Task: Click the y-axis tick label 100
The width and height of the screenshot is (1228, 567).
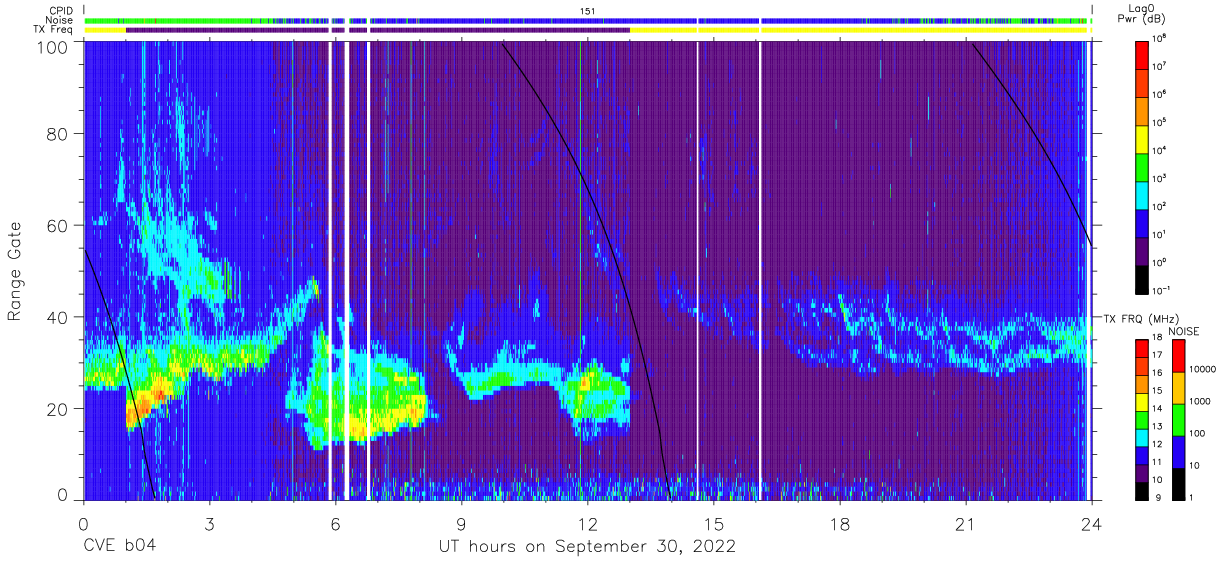Action: click(x=52, y=47)
